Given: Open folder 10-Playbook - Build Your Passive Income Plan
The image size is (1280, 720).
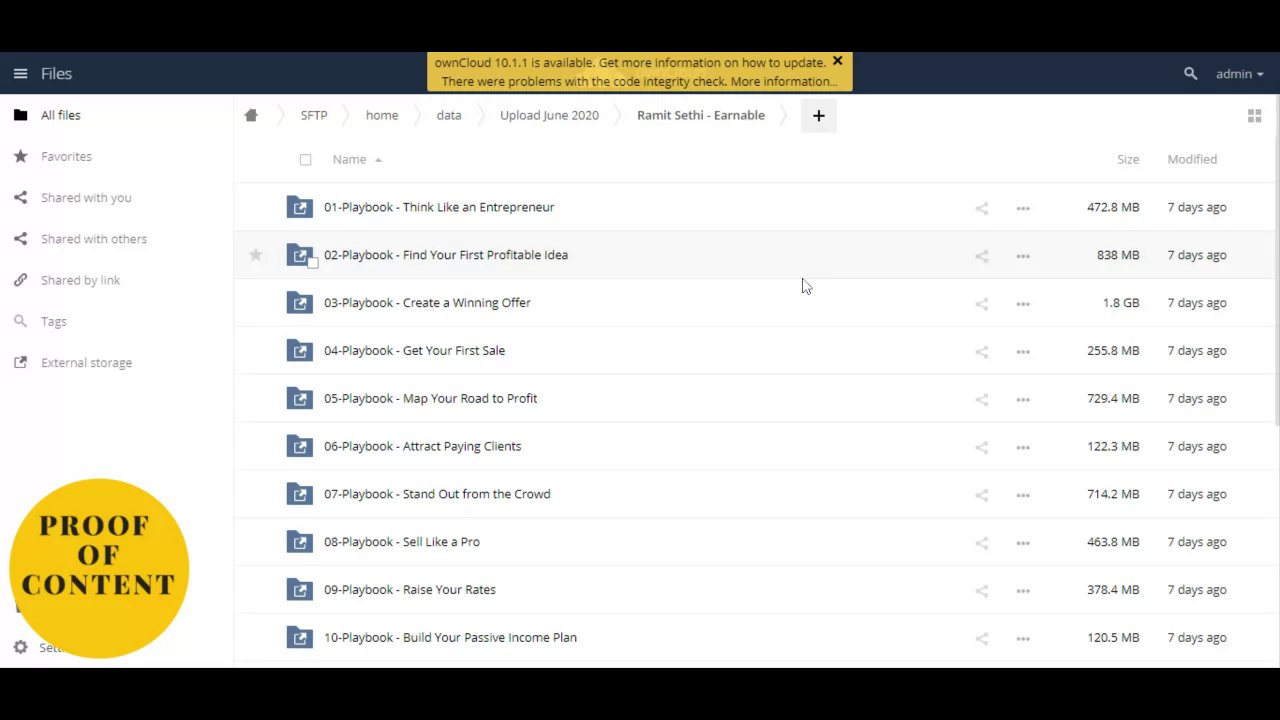Looking at the screenshot, I should (450, 638).
